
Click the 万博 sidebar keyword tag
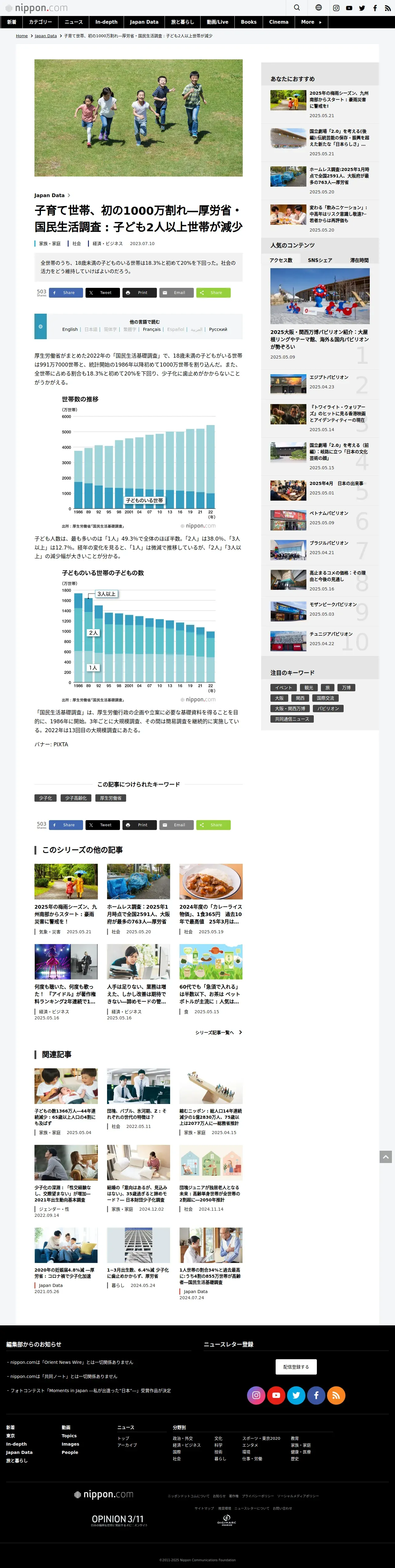[346, 687]
